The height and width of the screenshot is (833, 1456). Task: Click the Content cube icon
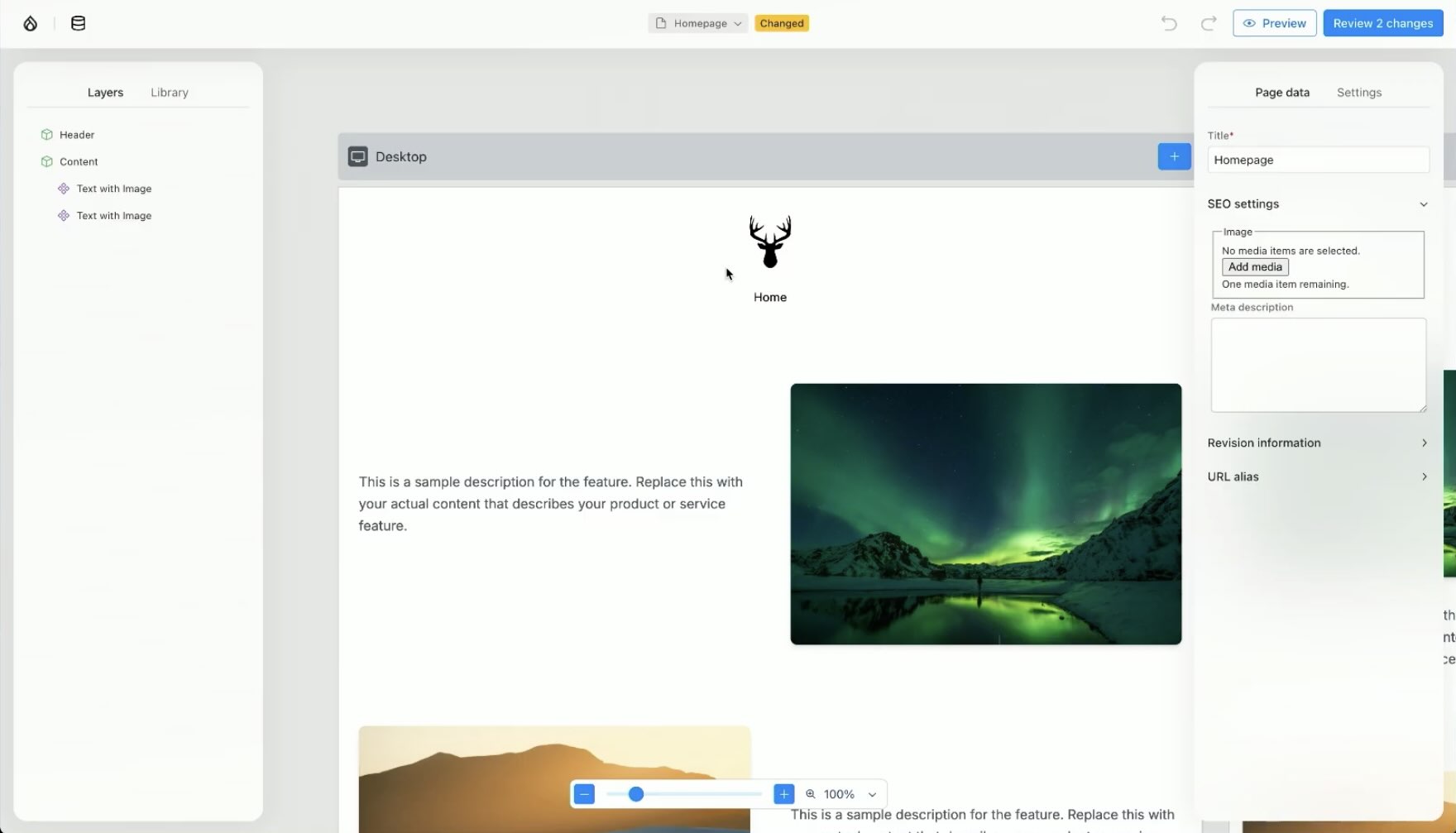coord(46,161)
